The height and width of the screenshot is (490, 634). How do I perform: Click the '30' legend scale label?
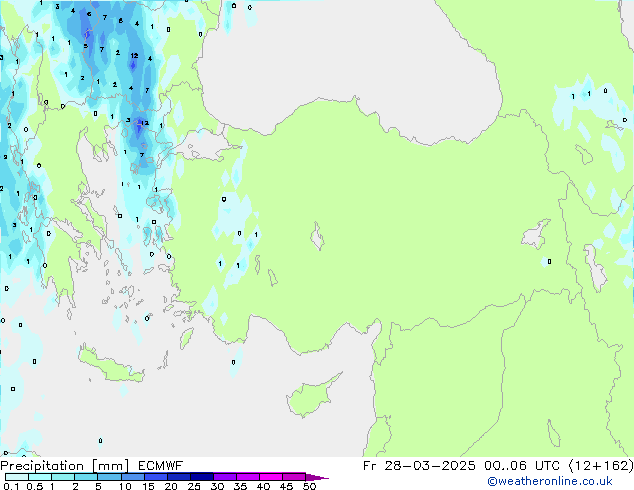217,486
